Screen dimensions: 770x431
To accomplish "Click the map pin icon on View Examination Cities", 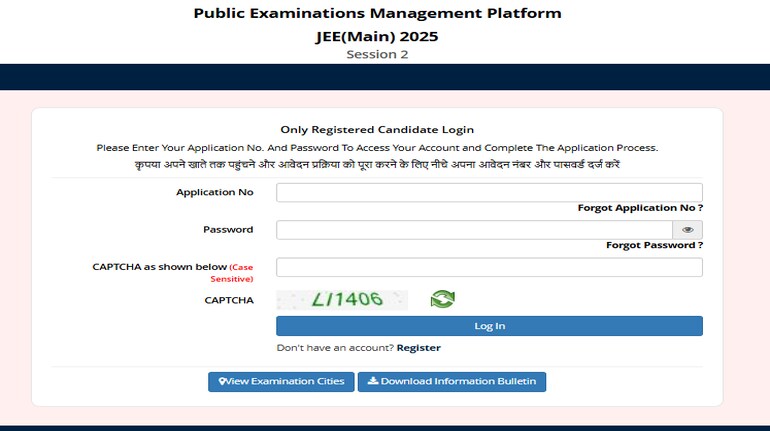I will [222, 381].
